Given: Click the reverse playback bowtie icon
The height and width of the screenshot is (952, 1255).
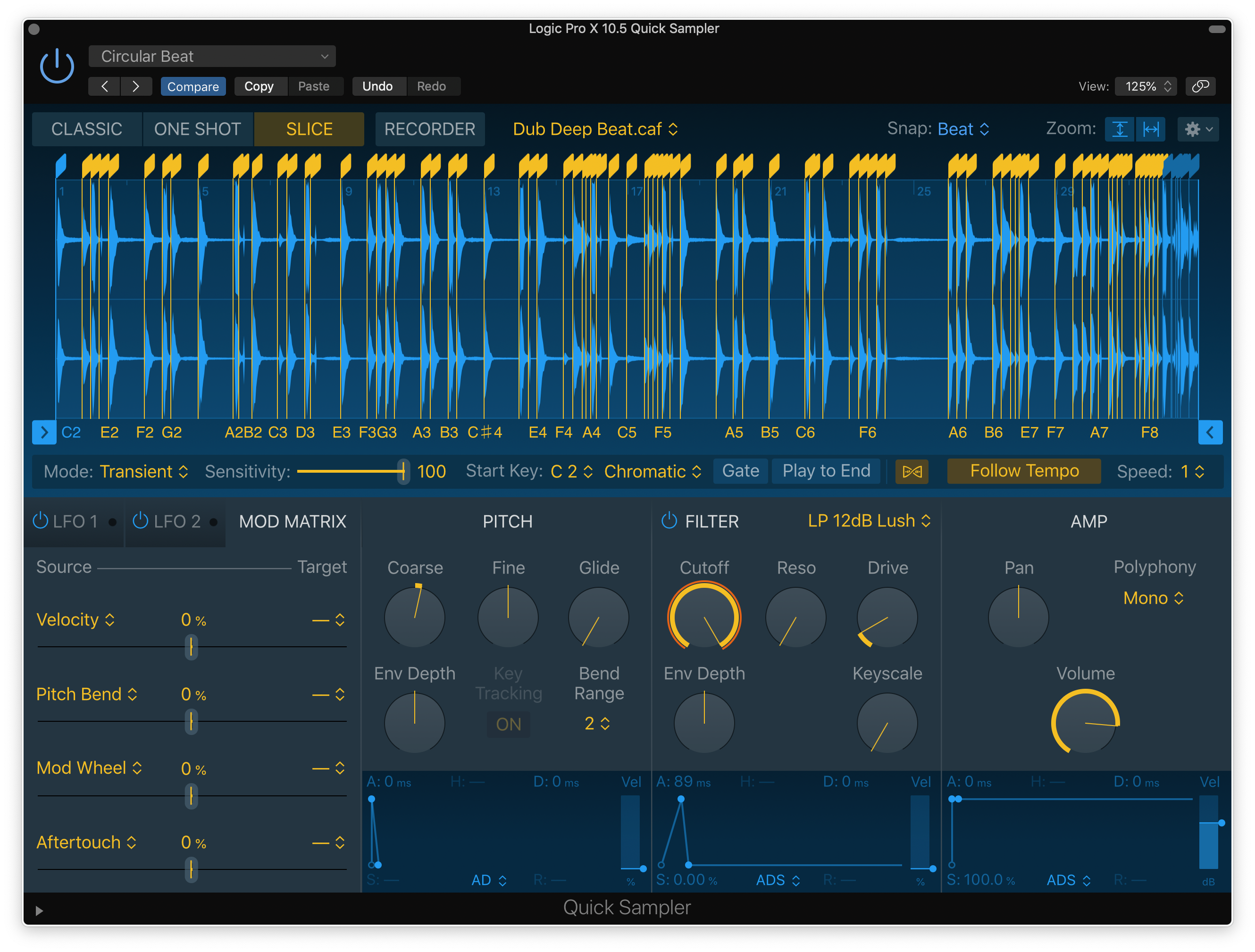Looking at the screenshot, I should tap(912, 471).
